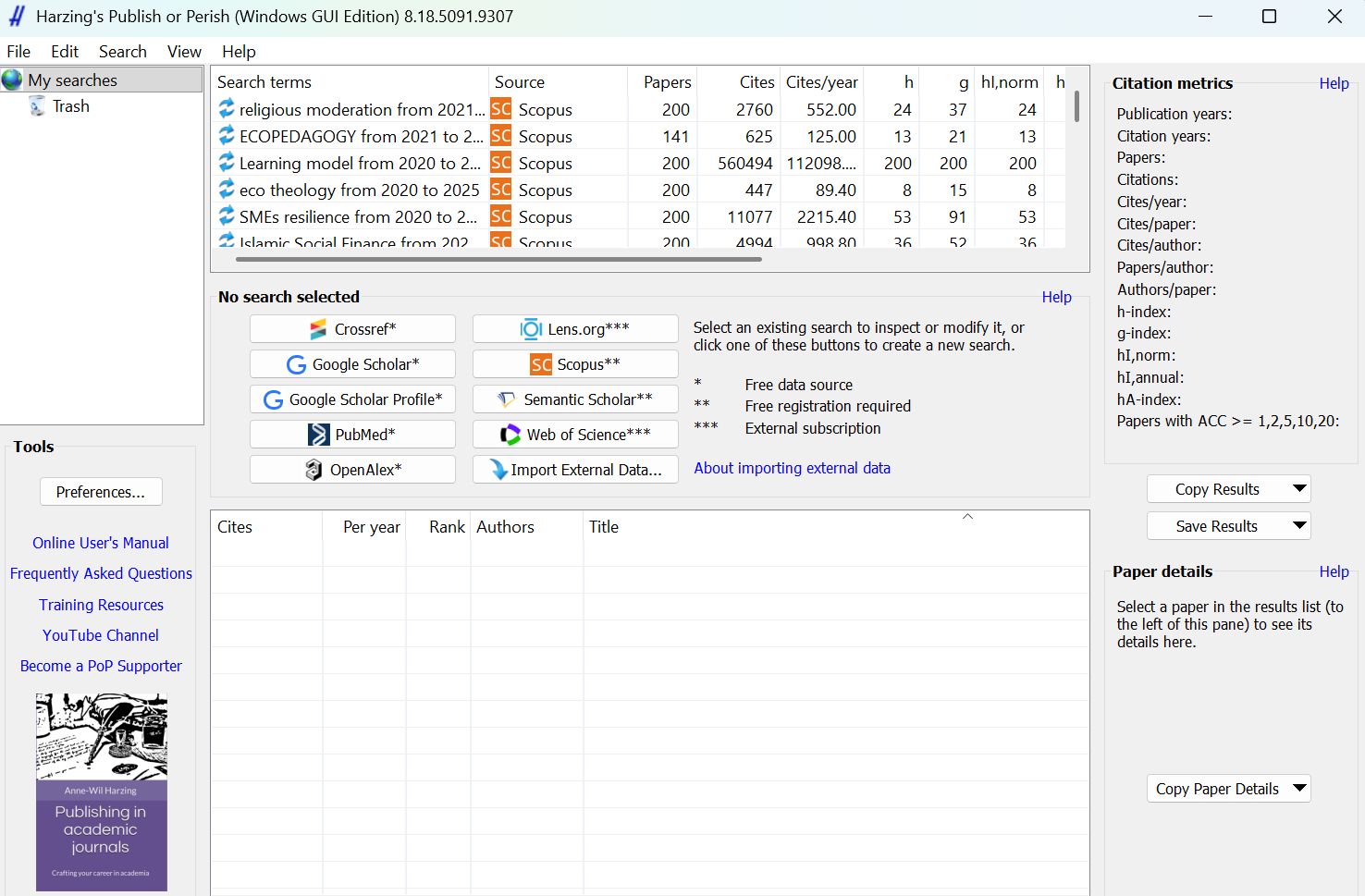The height and width of the screenshot is (896, 1365).
Task: Launch a Semantic Scholar search
Action: [x=575, y=399]
